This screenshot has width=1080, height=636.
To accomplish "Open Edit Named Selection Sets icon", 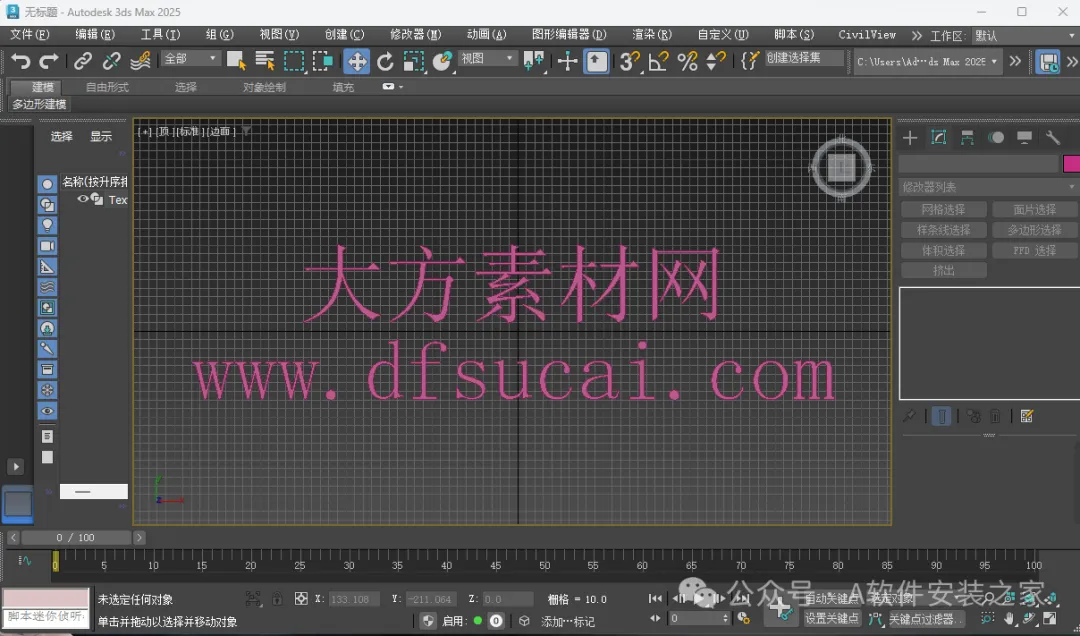I will (x=749, y=61).
